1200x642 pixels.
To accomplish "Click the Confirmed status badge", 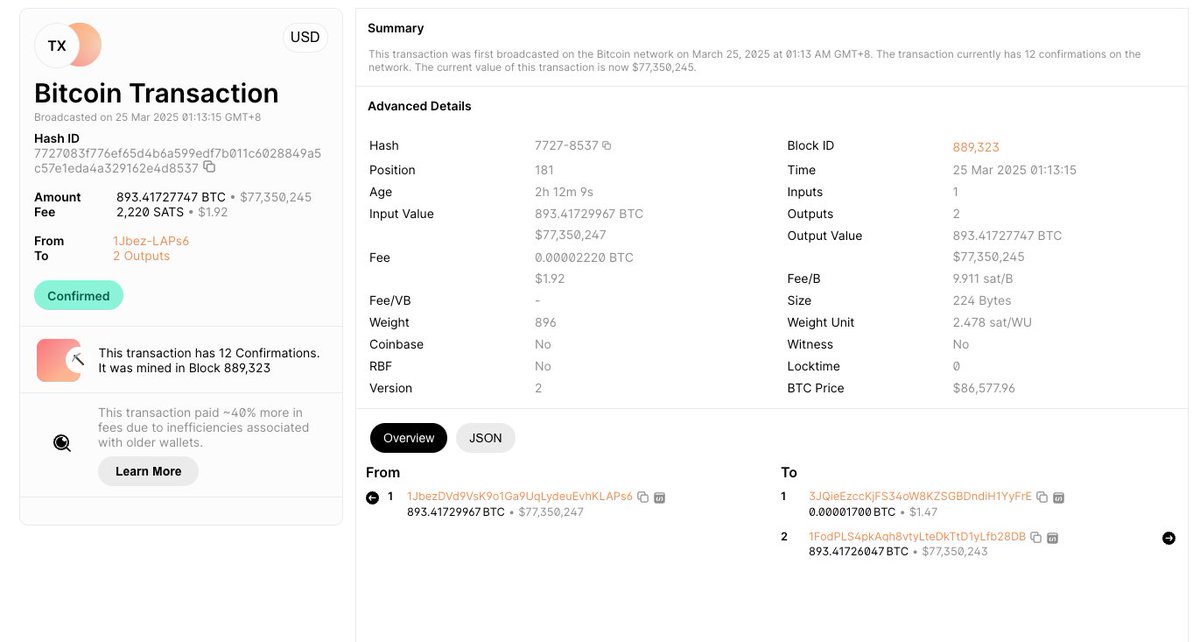I will coord(79,296).
